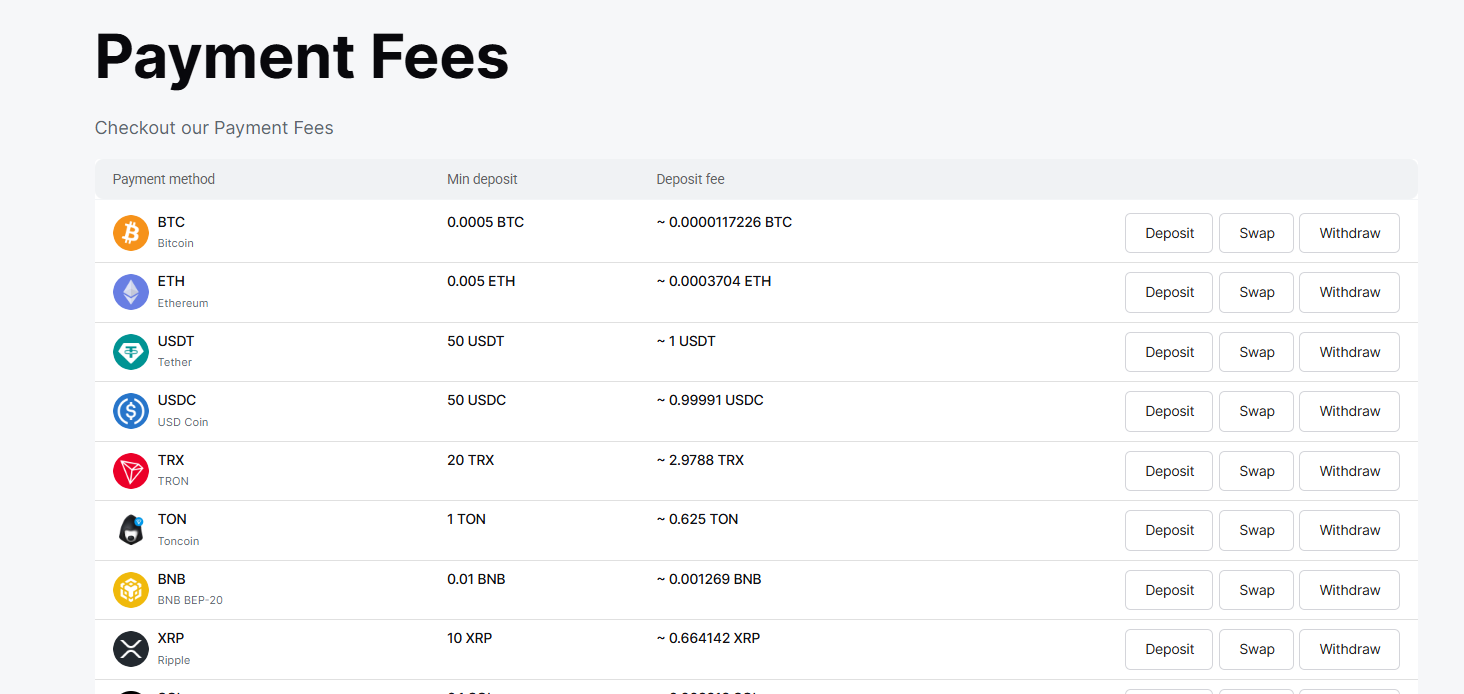Click the TRON TRX coin icon

click(131, 471)
